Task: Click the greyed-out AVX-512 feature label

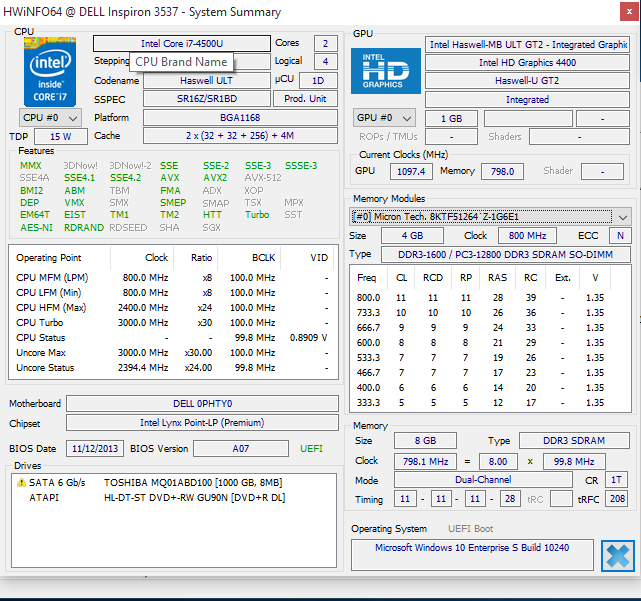Action: tap(263, 178)
